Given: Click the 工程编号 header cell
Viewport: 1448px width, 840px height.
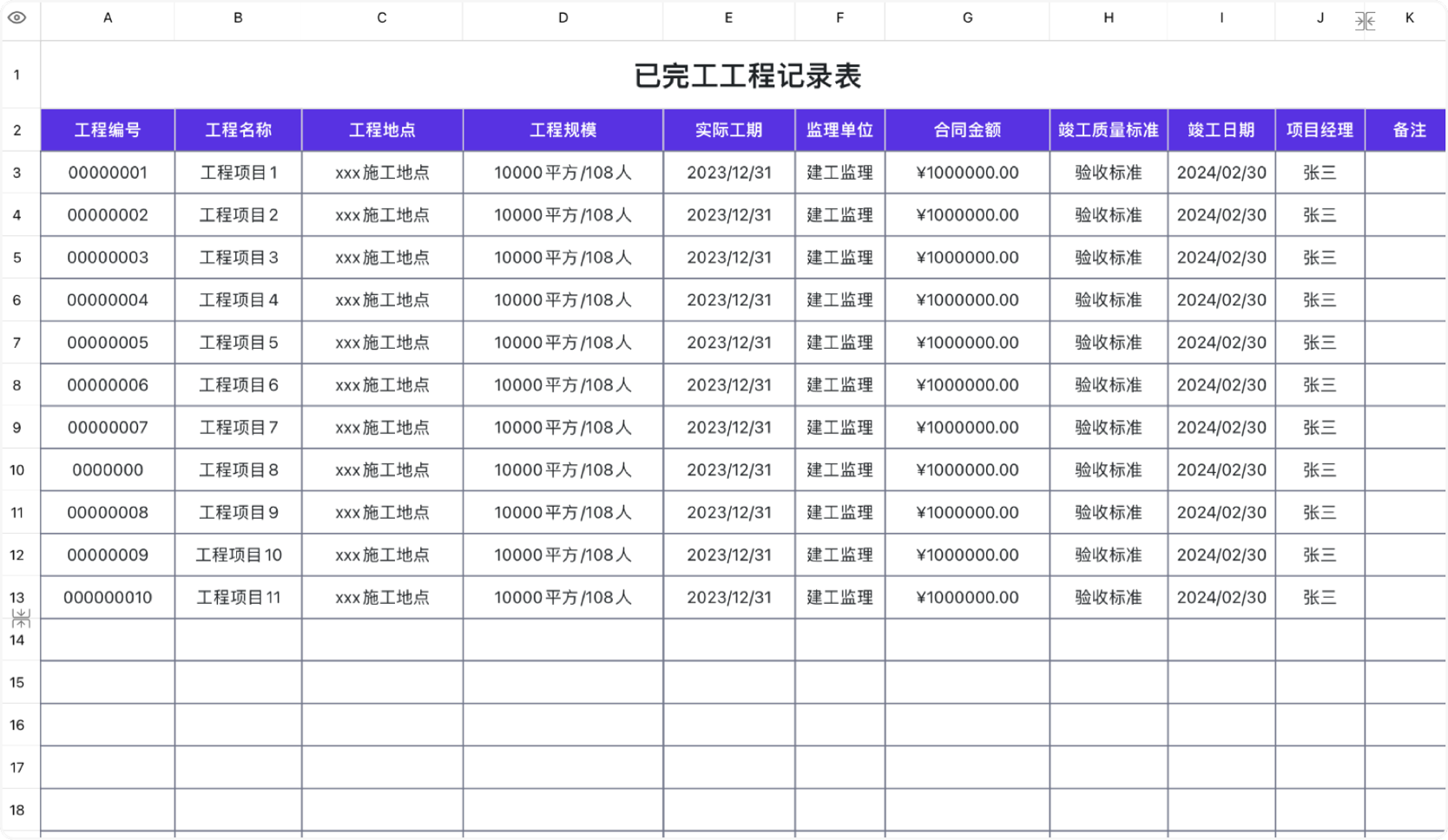Looking at the screenshot, I should coord(108,130).
